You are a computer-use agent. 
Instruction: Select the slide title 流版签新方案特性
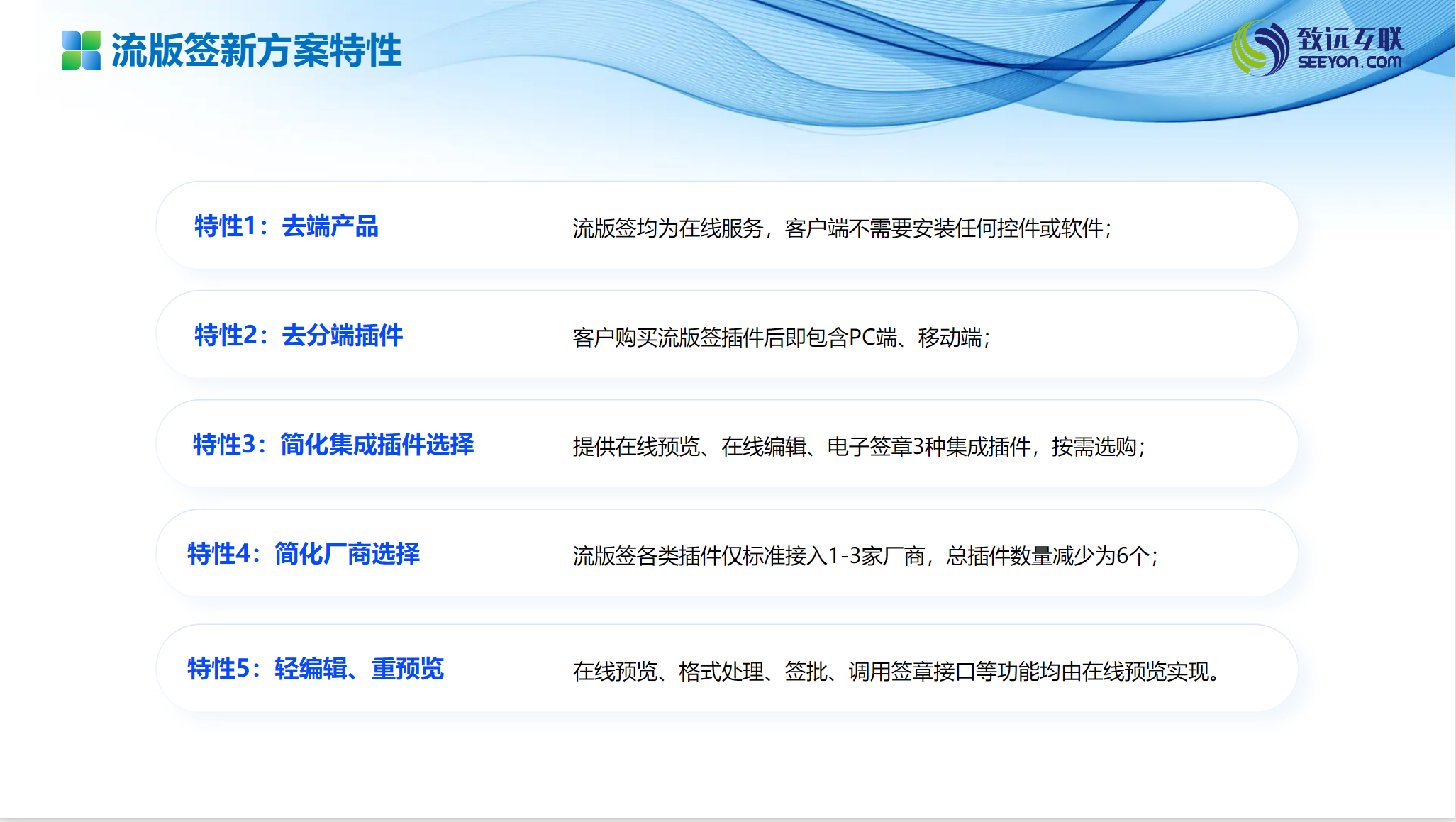256,50
